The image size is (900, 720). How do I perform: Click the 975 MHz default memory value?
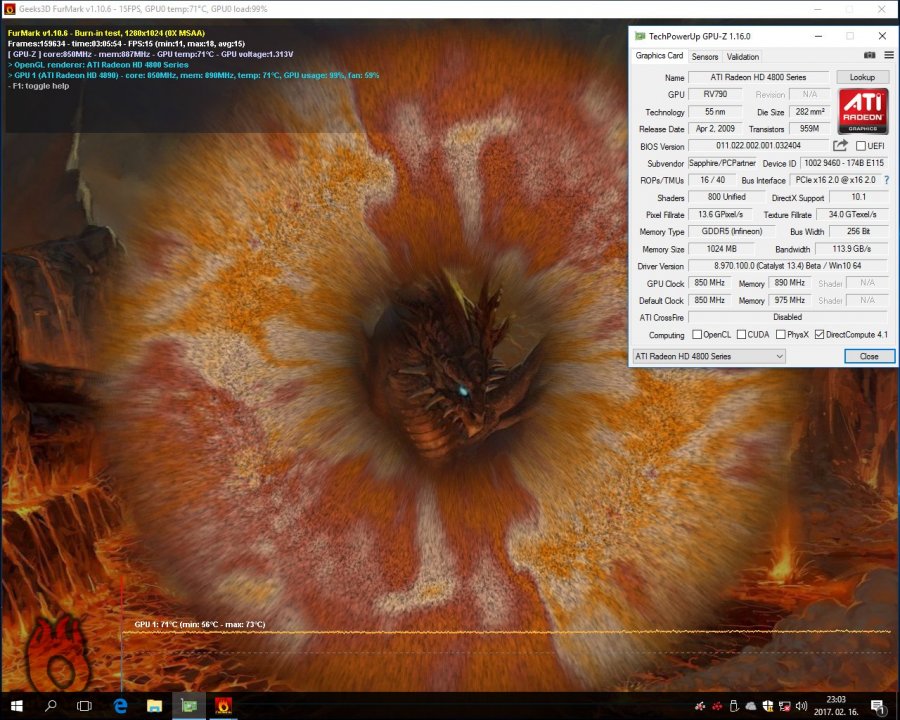click(789, 300)
